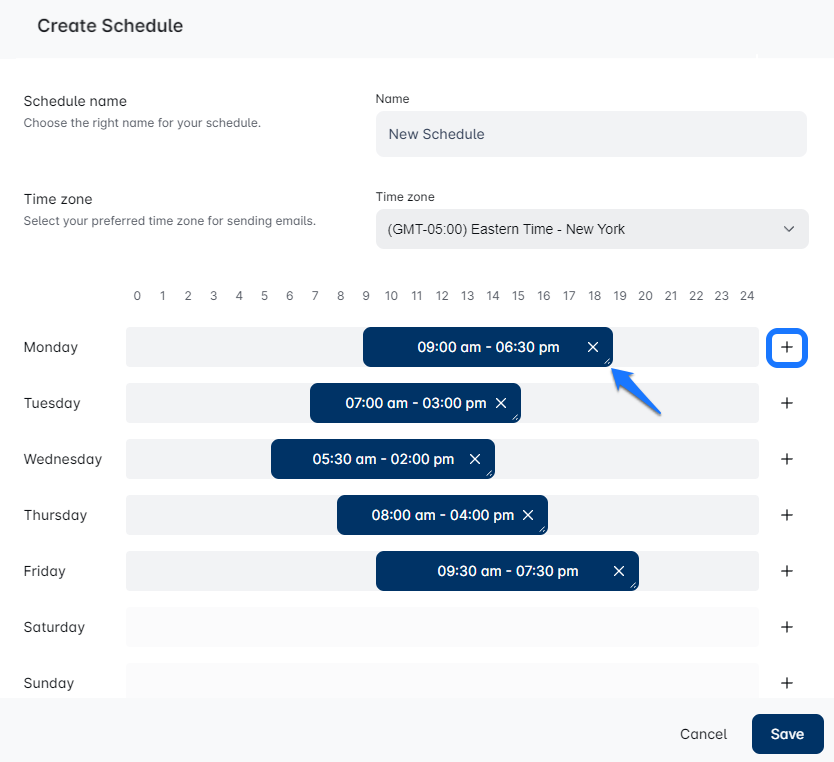Click the empty Saturday schedule row
834x762 pixels.
click(x=442, y=627)
